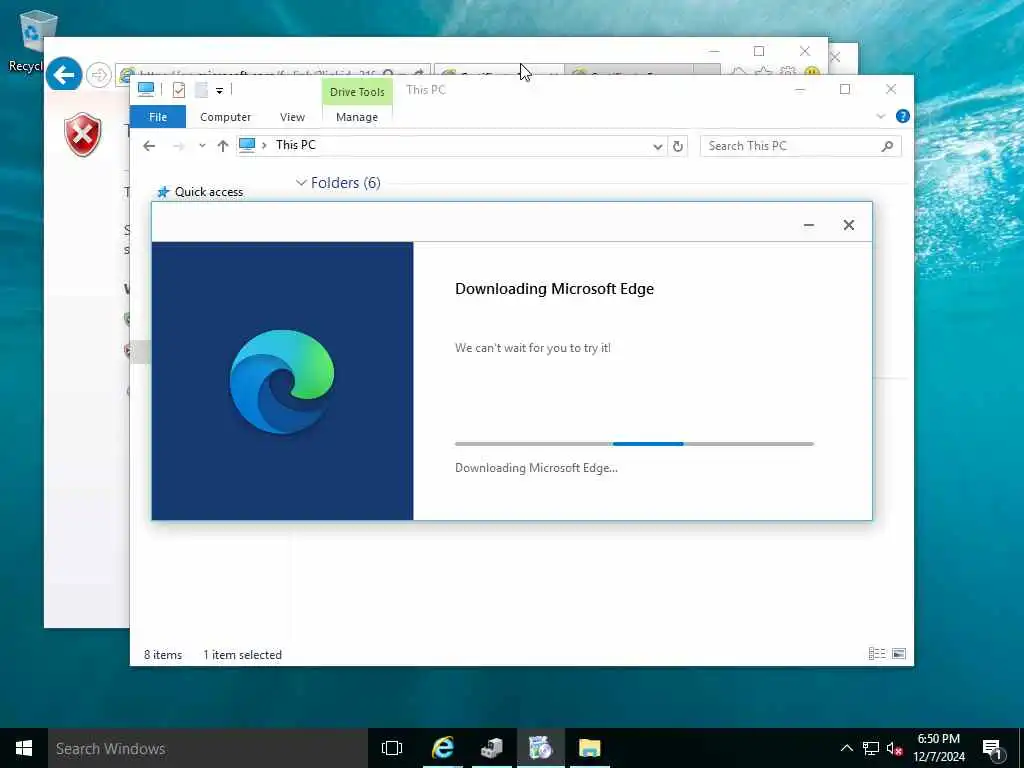
Task: Open File Explorer from the taskbar
Action: (589, 748)
